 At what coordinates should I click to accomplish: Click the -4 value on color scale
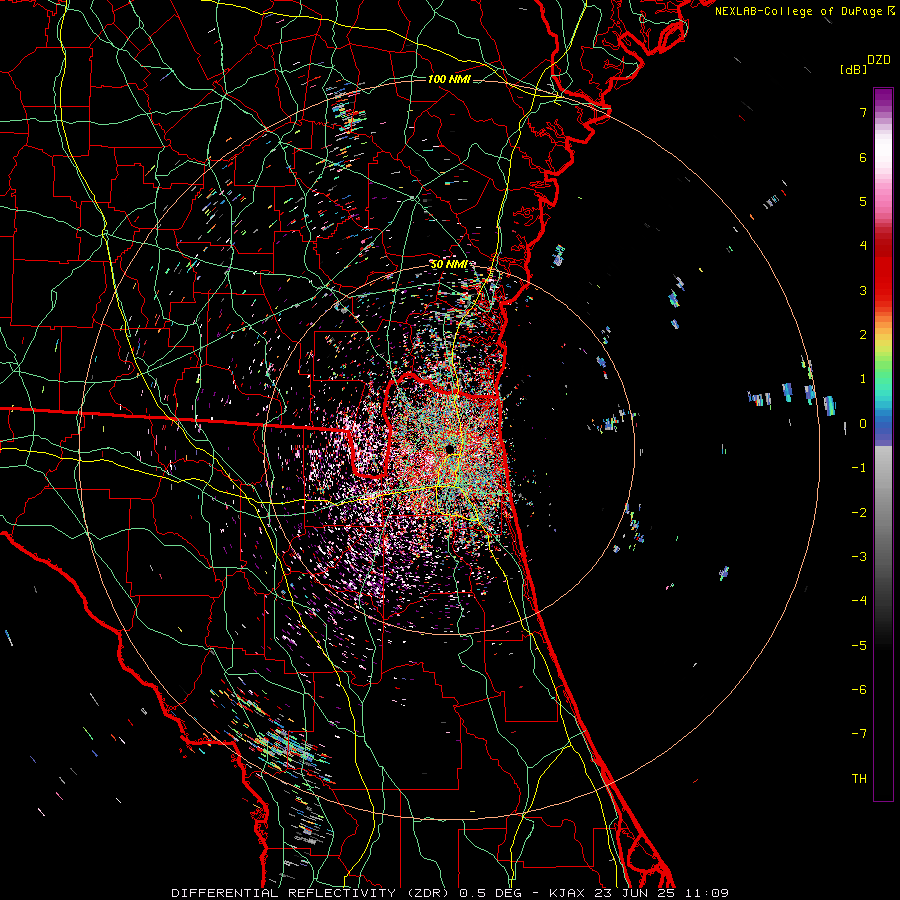pyautogui.click(x=859, y=601)
